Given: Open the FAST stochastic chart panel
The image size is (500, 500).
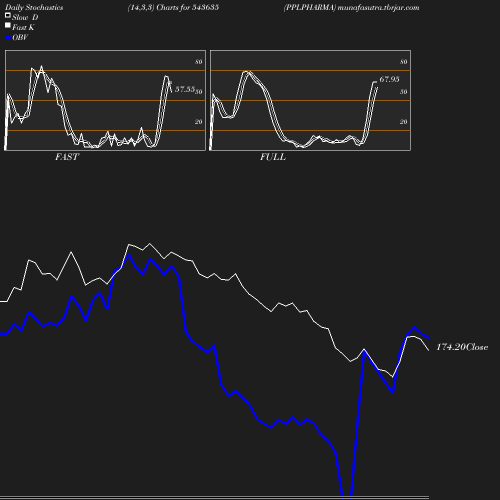Looking at the screenshot, I should coord(105,100).
